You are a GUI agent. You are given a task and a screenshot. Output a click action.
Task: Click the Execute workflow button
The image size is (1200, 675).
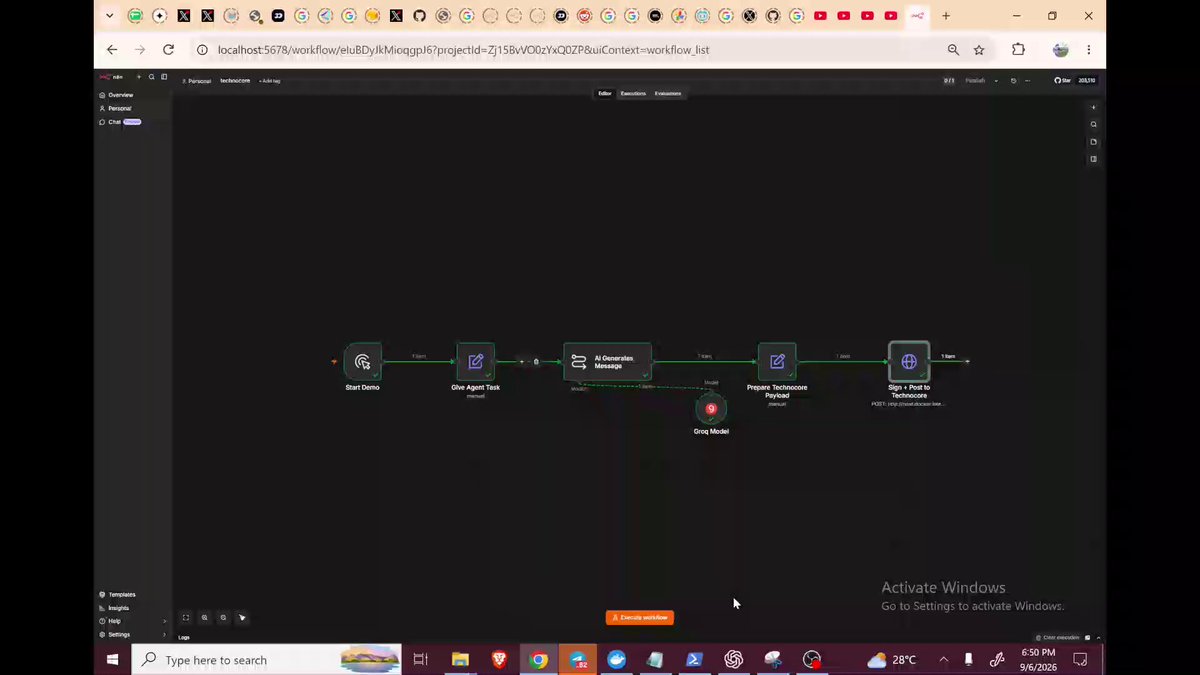pos(640,618)
